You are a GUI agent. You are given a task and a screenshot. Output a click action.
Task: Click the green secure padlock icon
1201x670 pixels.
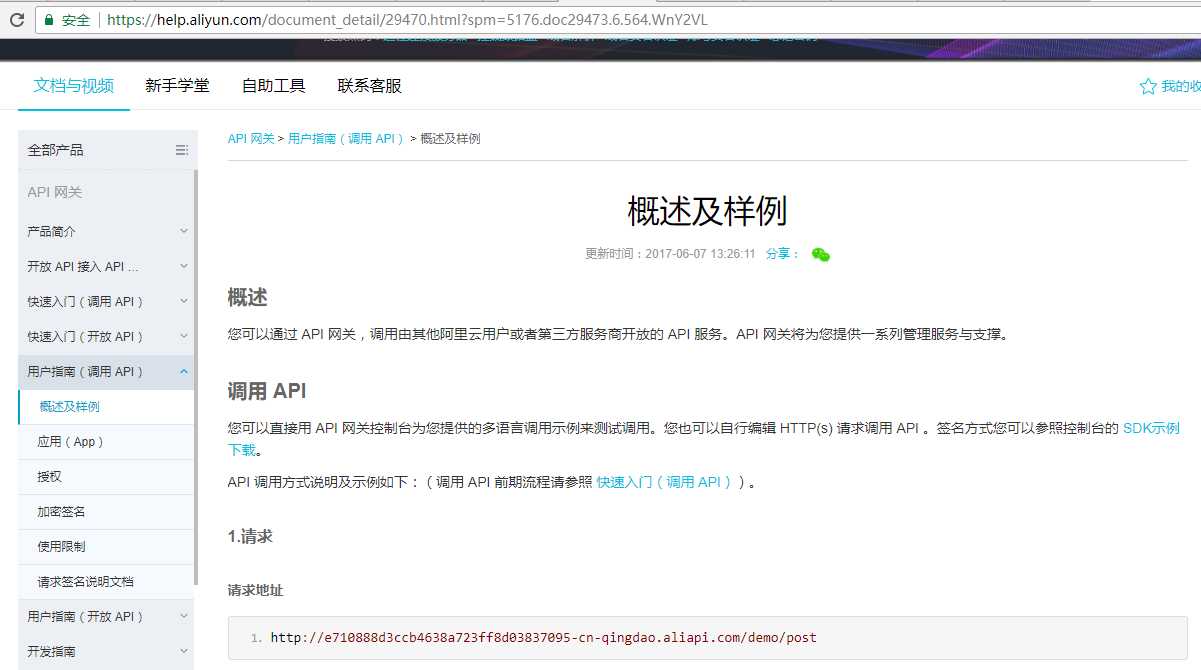[x=48, y=19]
